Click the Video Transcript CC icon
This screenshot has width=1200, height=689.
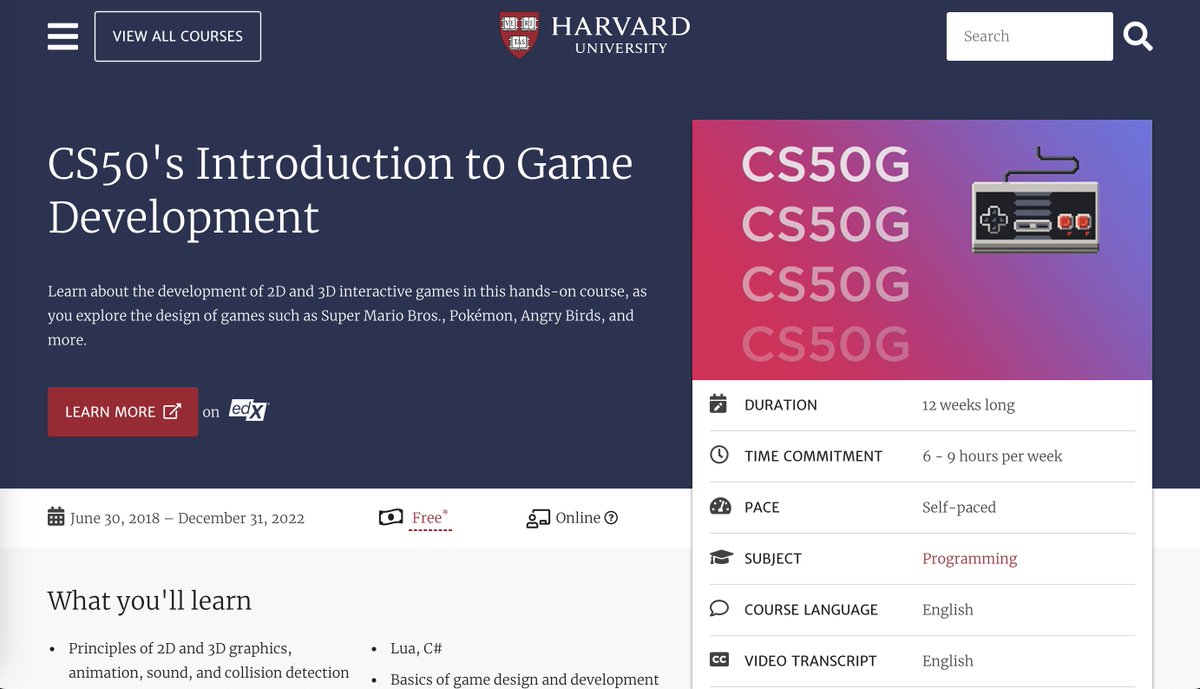tap(719, 660)
